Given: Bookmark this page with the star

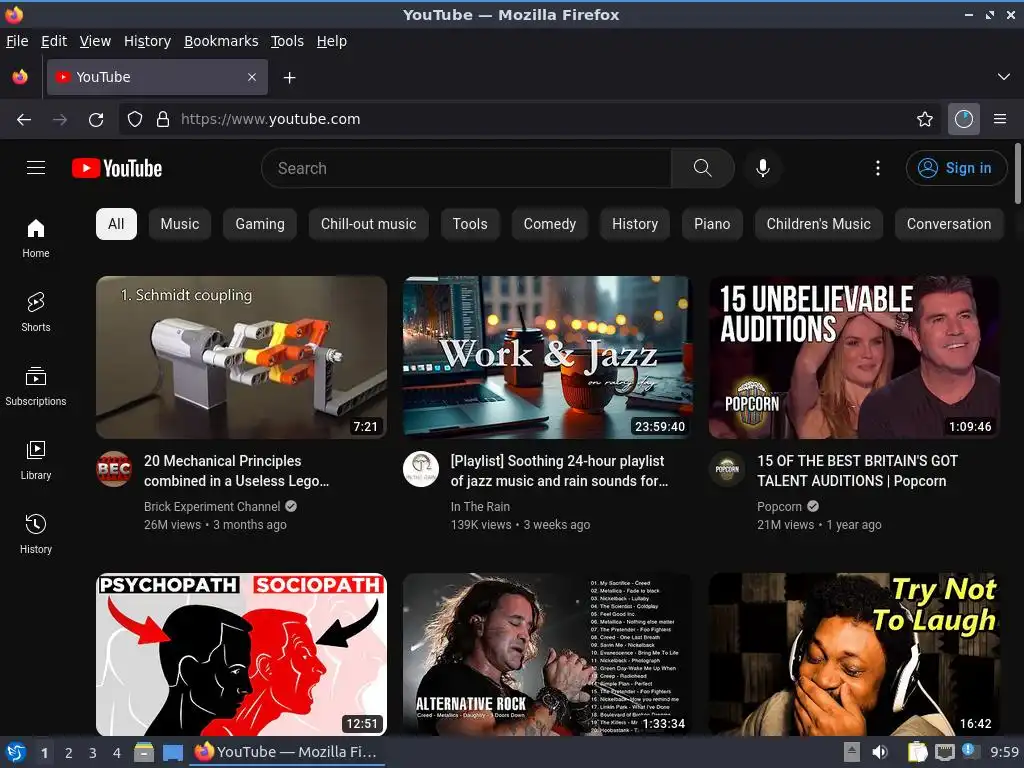Looking at the screenshot, I should 924,119.
